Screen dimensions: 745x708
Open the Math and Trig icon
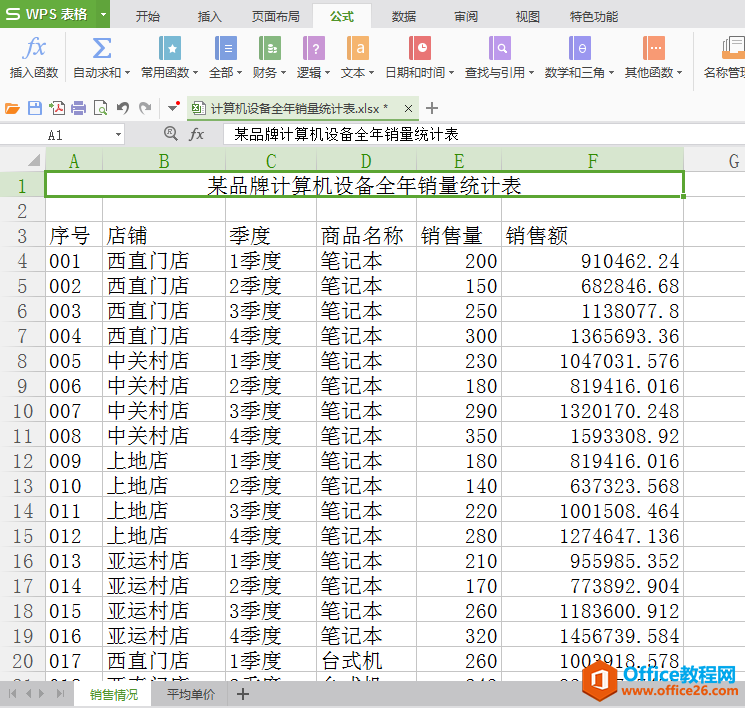(580, 48)
